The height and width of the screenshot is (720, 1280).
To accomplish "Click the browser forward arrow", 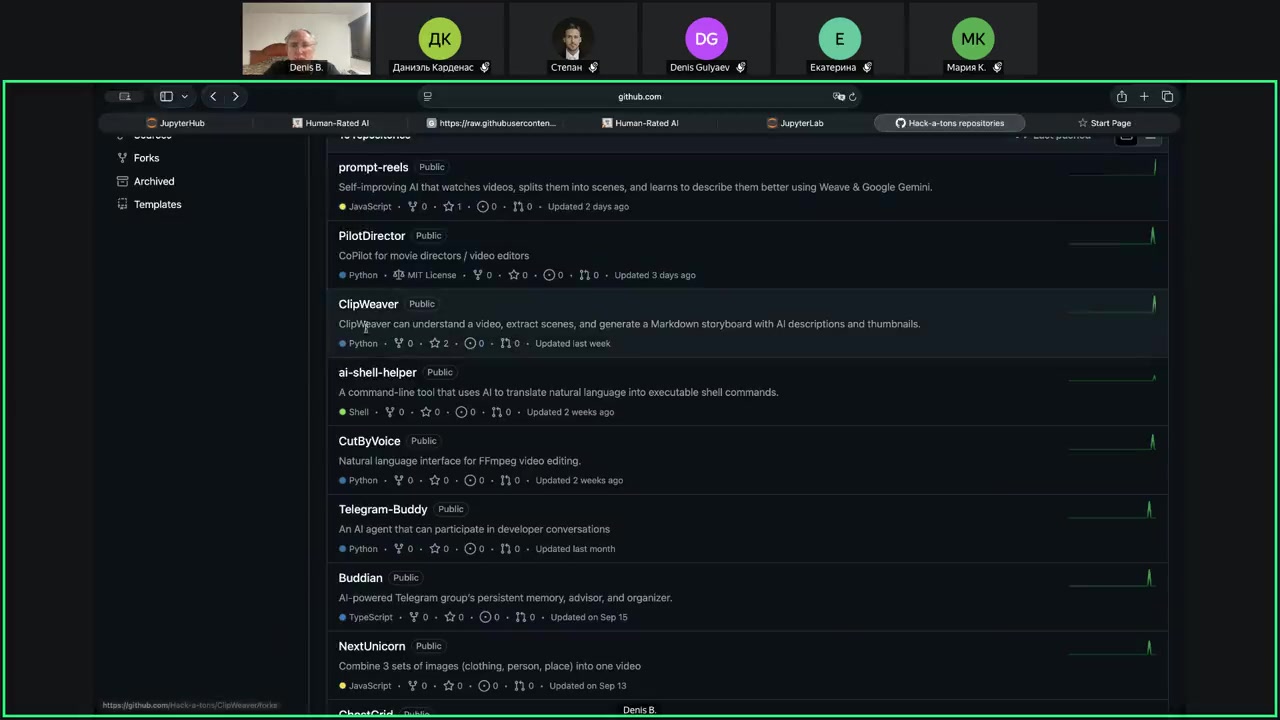I will pos(236,97).
